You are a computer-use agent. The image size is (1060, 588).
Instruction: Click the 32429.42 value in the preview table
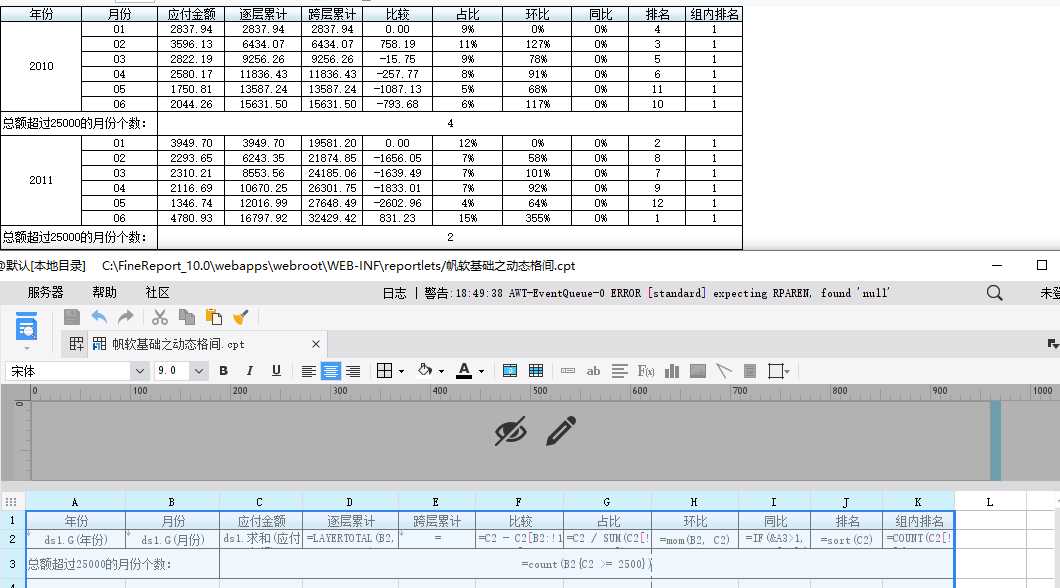pos(332,218)
